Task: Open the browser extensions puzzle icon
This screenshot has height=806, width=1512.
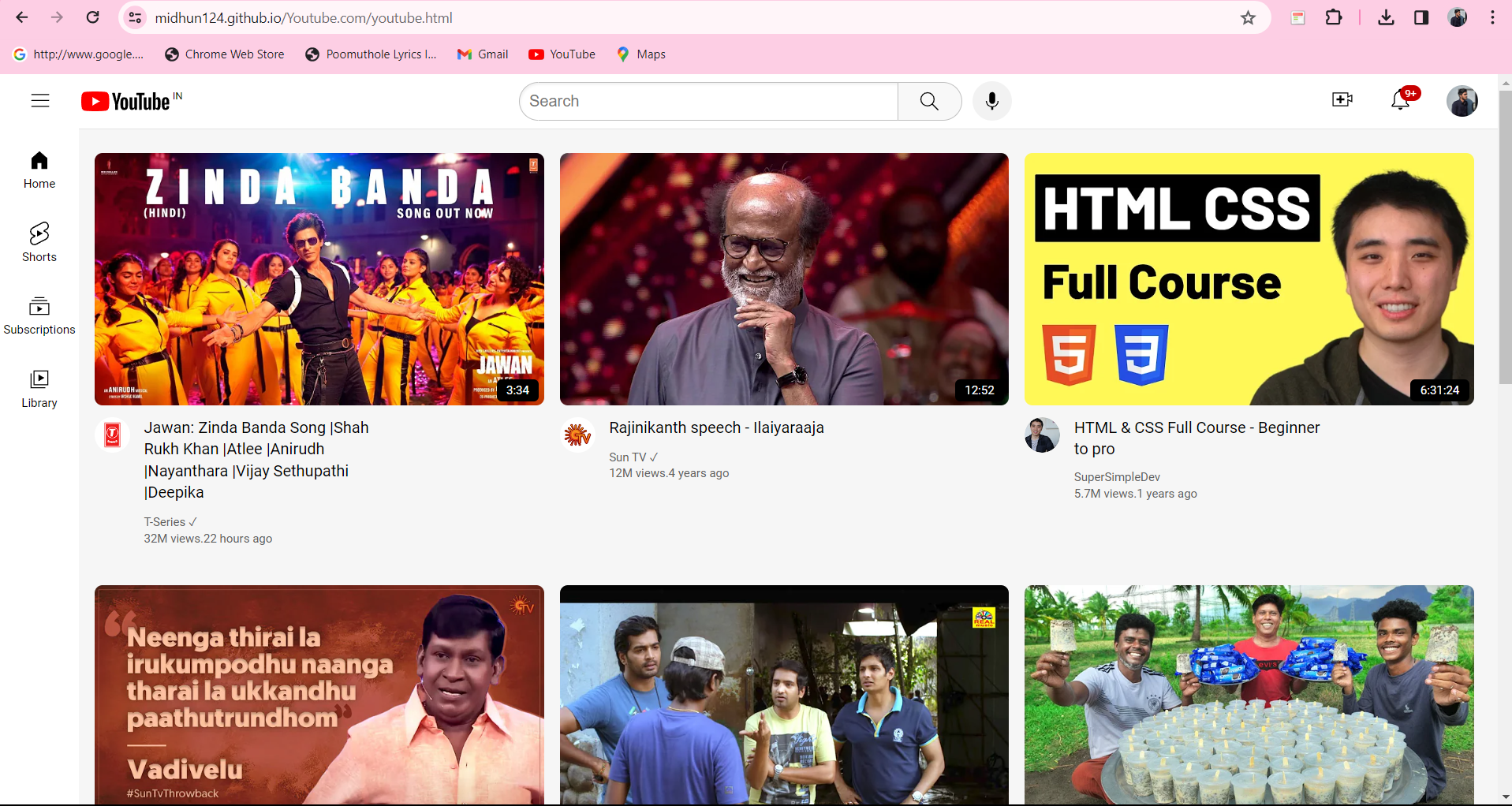Action: coord(1334,17)
